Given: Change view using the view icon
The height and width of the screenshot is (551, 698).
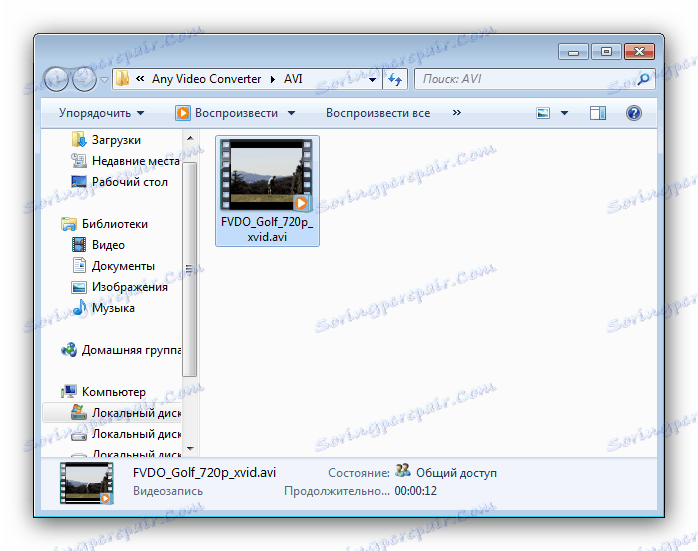Looking at the screenshot, I should [x=543, y=113].
